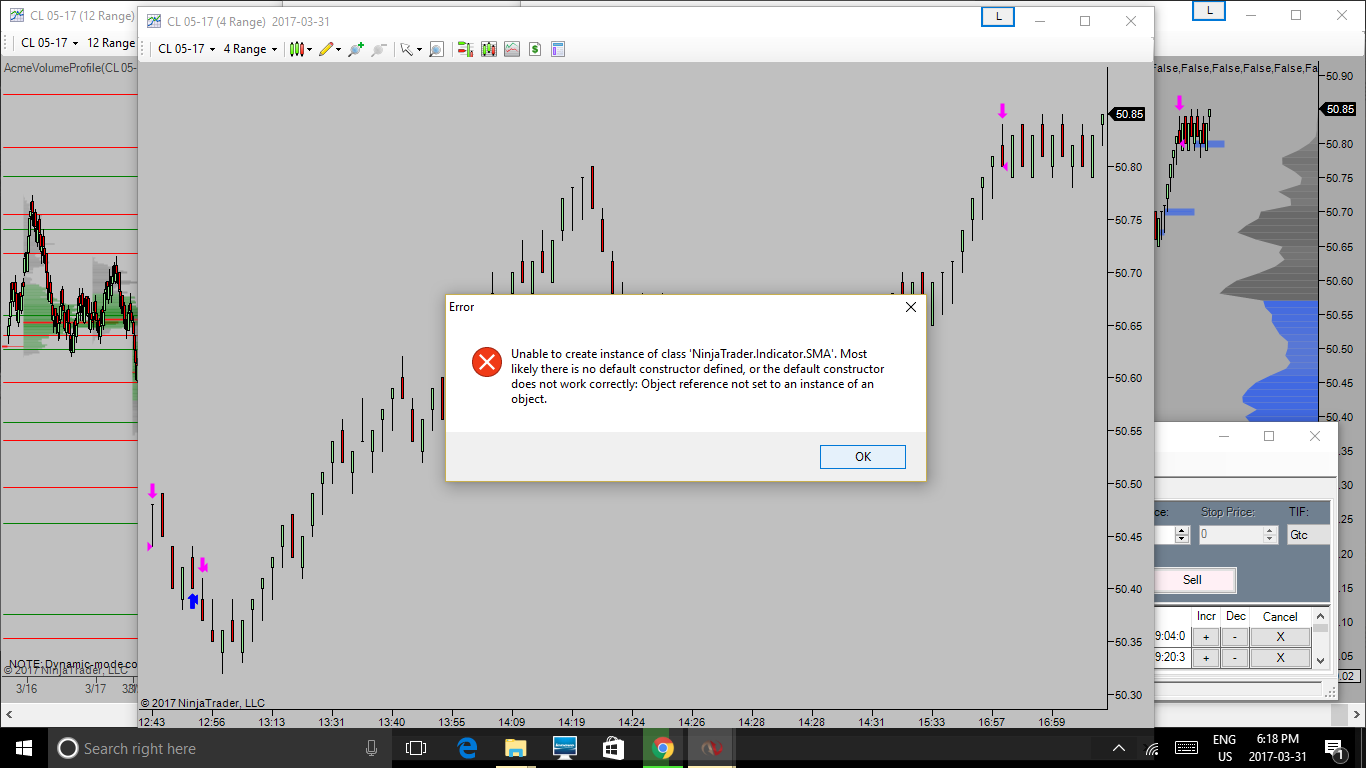Screen dimensions: 1366x768
Task: Open the Windows Start menu
Action: point(24,748)
